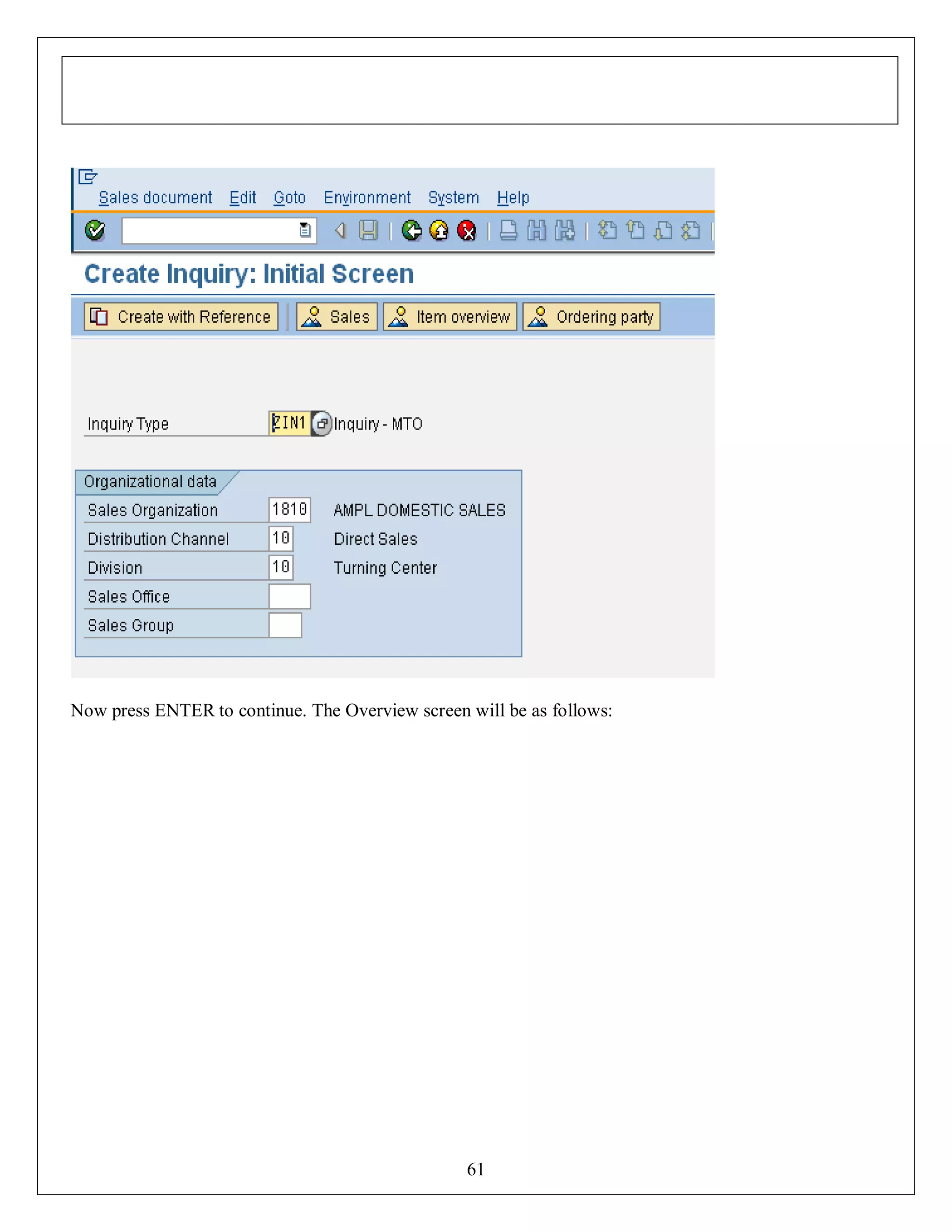Click the Sales Organization field
The width and height of the screenshot is (952, 1232).
click(x=289, y=510)
